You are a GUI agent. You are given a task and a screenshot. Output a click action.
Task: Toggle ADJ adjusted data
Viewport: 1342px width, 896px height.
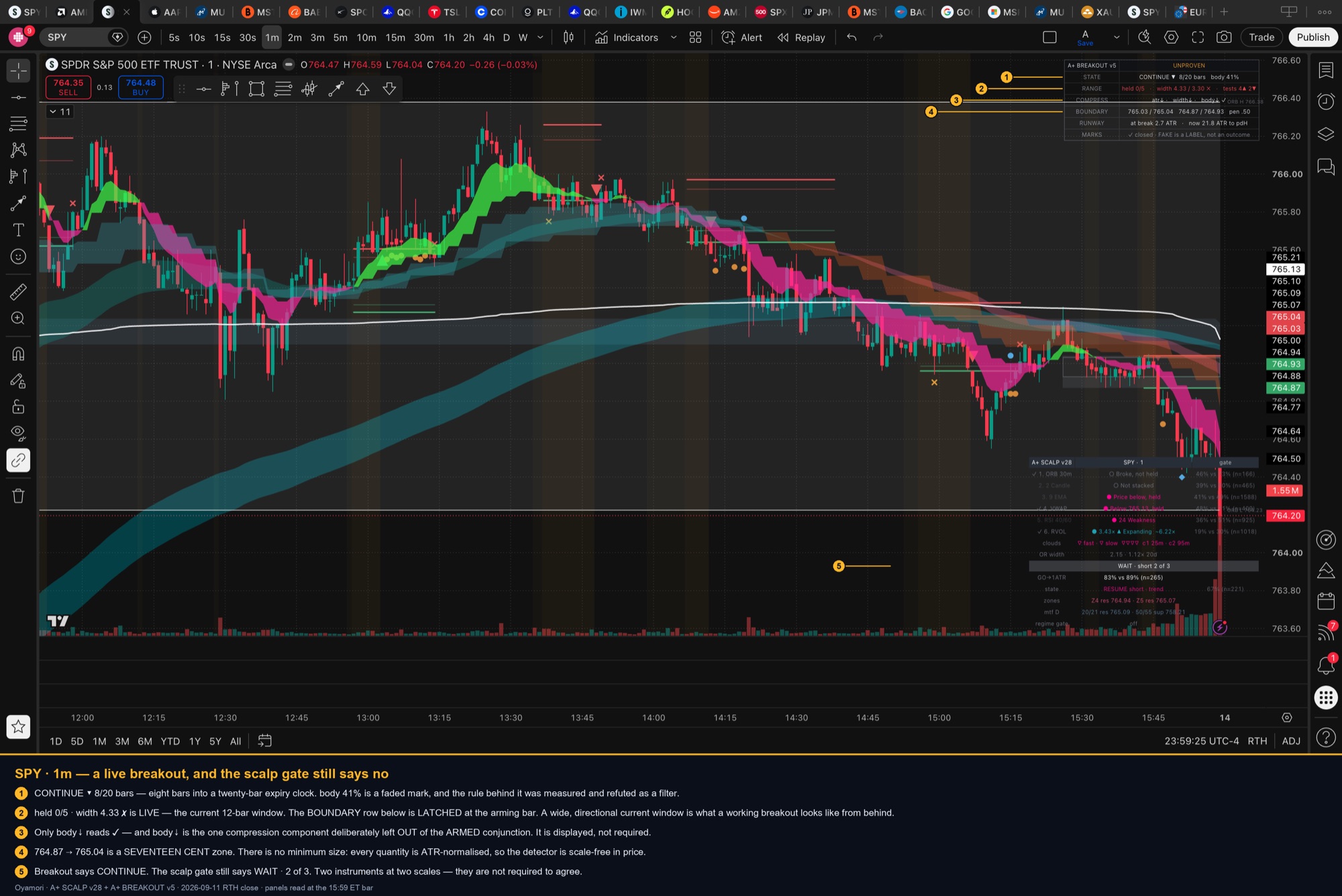1291,741
